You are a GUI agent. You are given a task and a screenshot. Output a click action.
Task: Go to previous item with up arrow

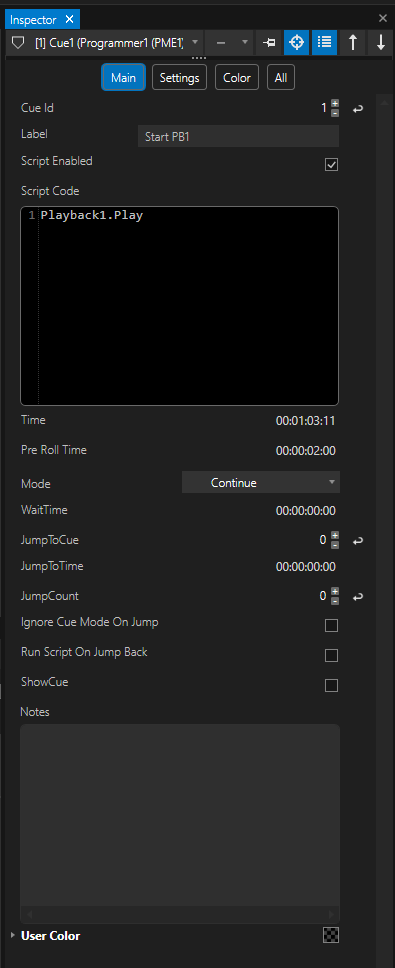coord(353,43)
